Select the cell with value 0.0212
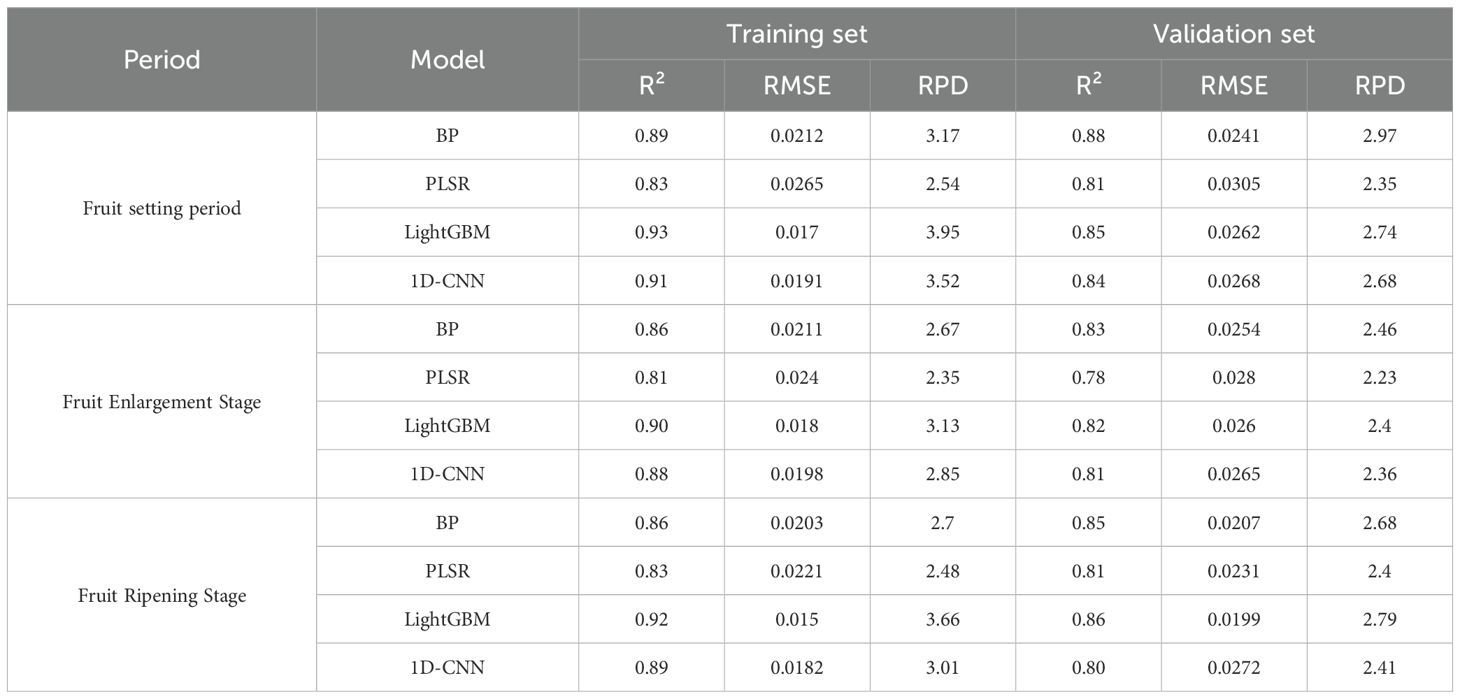Viewport: 1460px width, 699px height. [797, 136]
